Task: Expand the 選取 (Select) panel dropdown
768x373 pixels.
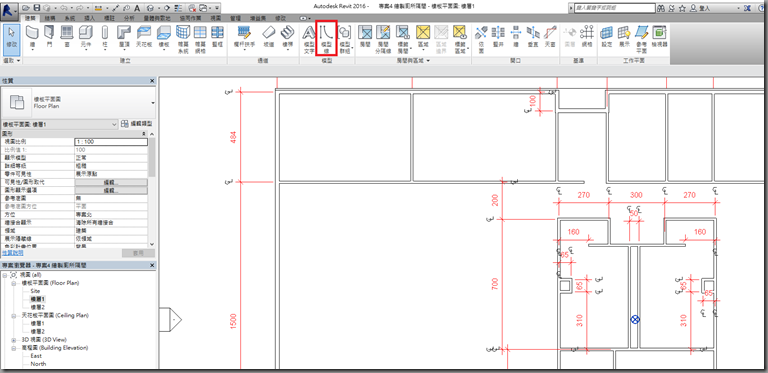Action: (12, 61)
